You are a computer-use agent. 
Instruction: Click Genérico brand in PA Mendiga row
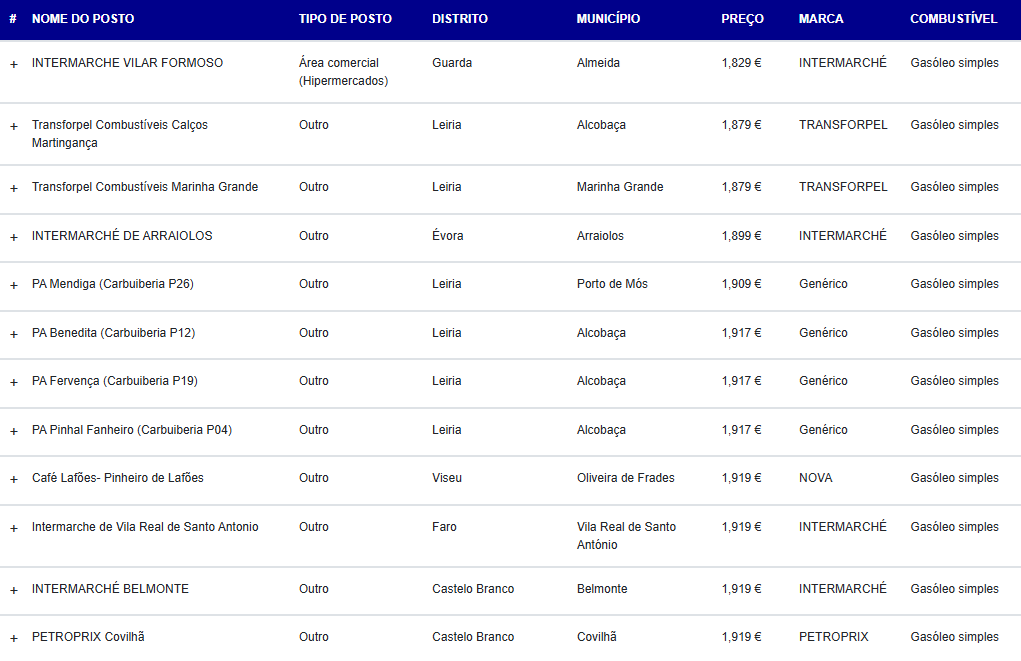pyautogui.click(x=823, y=284)
